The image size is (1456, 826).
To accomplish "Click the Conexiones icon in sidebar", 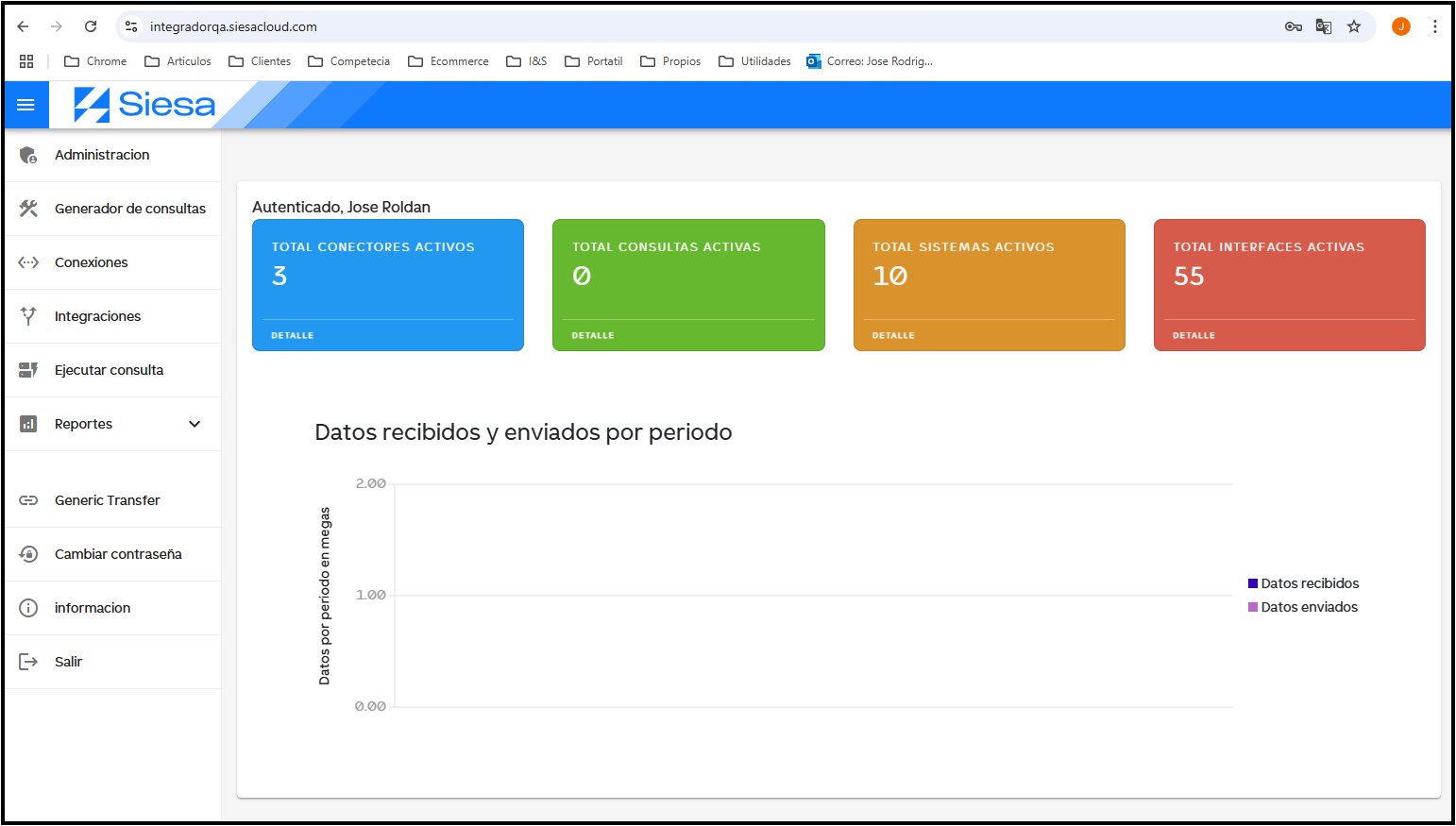I will [28, 262].
